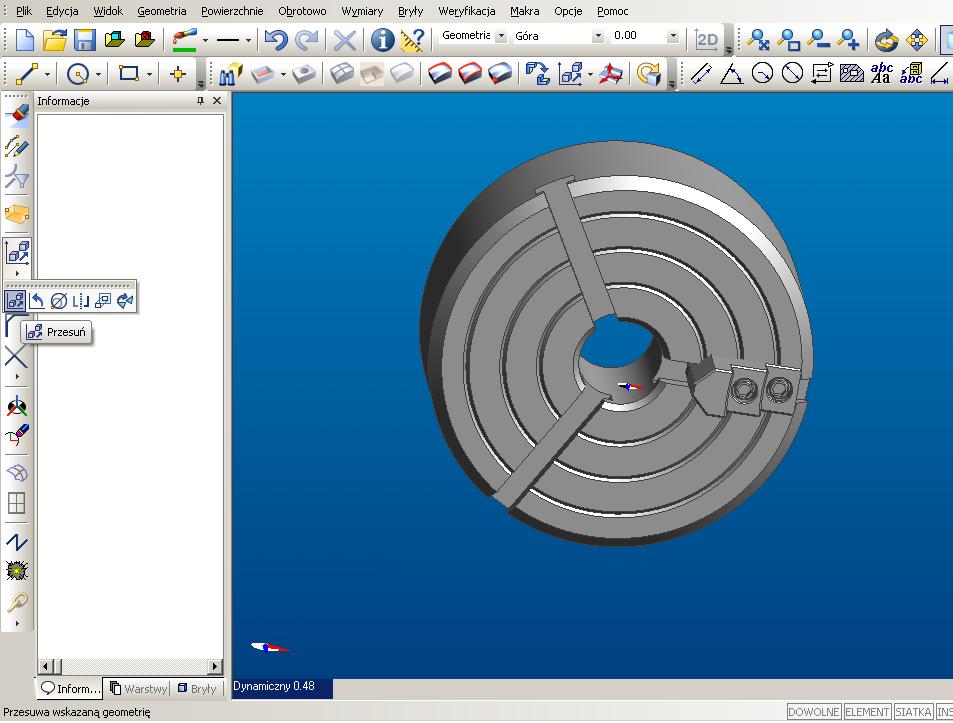Expand the line tool dropdown arrow
The height and width of the screenshot is (723, 953).
[47, 75]
